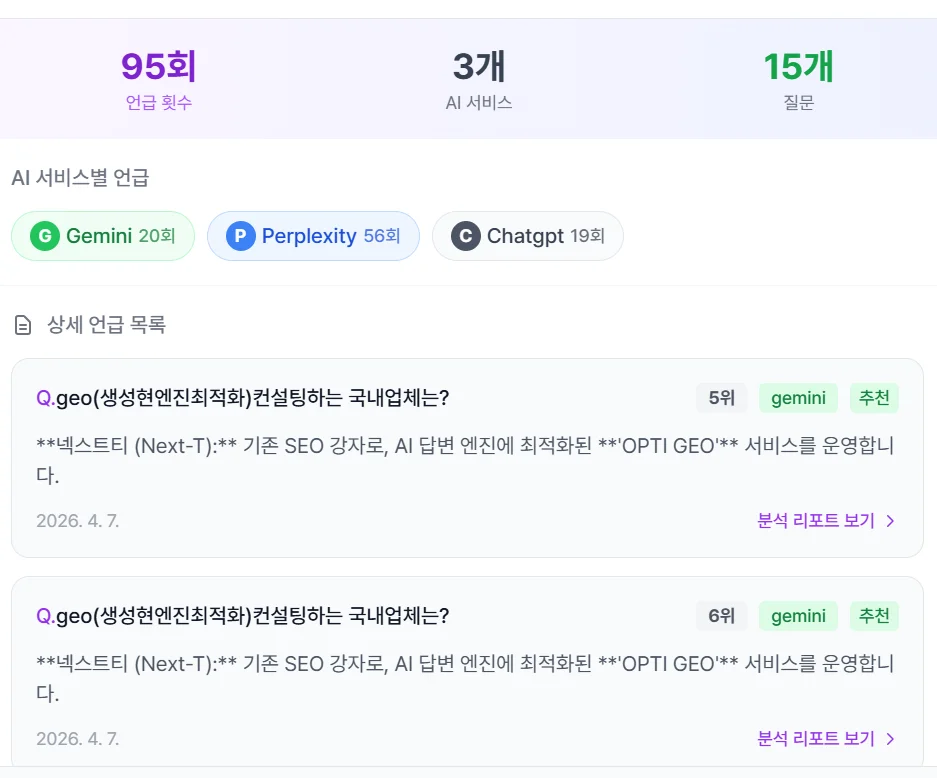The image size is (937, 778).
Task: Click the 95회 언급 횟수 stat
Action: (x=158, y=79)
